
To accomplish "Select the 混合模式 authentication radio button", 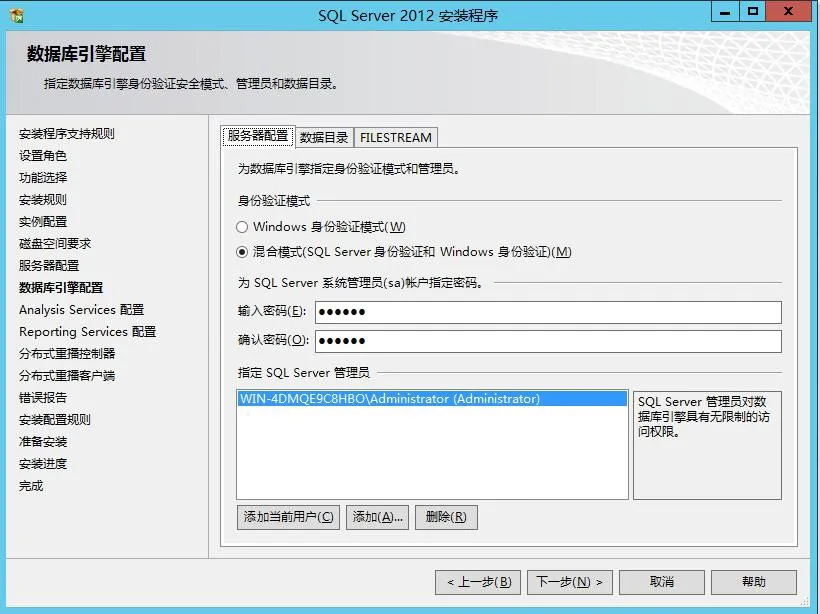I will (241, 251).
